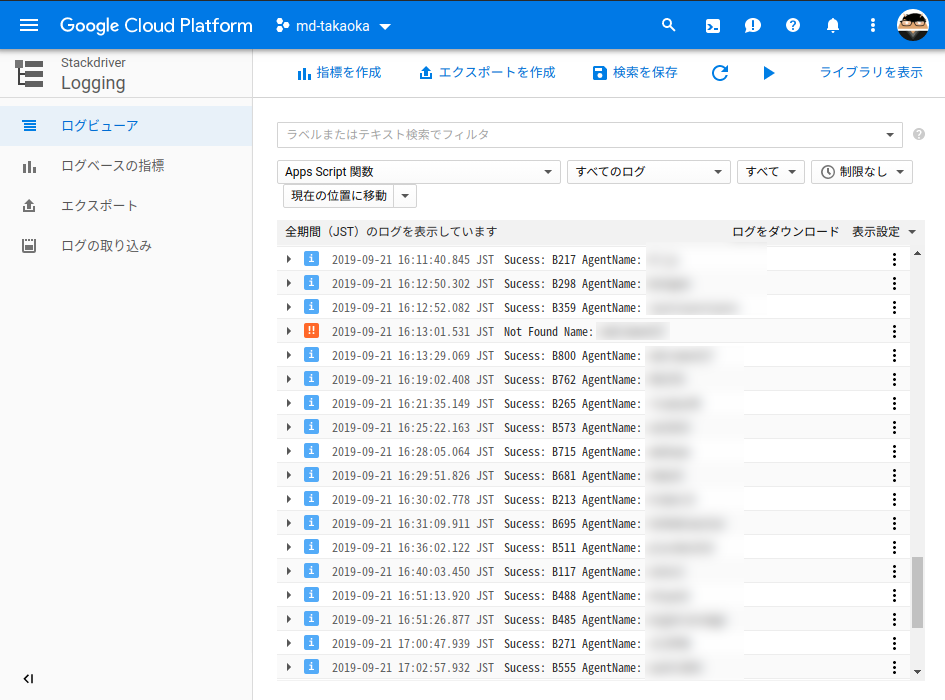This screenshot has width=945, height=700.
Task: Collapse the sidebar with the bottom-left arrow
Action: (x=28, y=678)
